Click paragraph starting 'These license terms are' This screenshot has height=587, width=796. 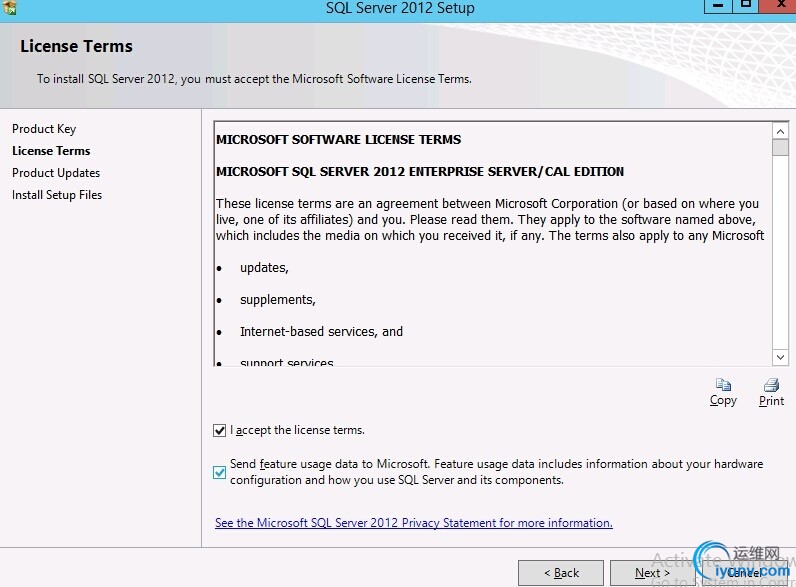[x=490, y=220]
